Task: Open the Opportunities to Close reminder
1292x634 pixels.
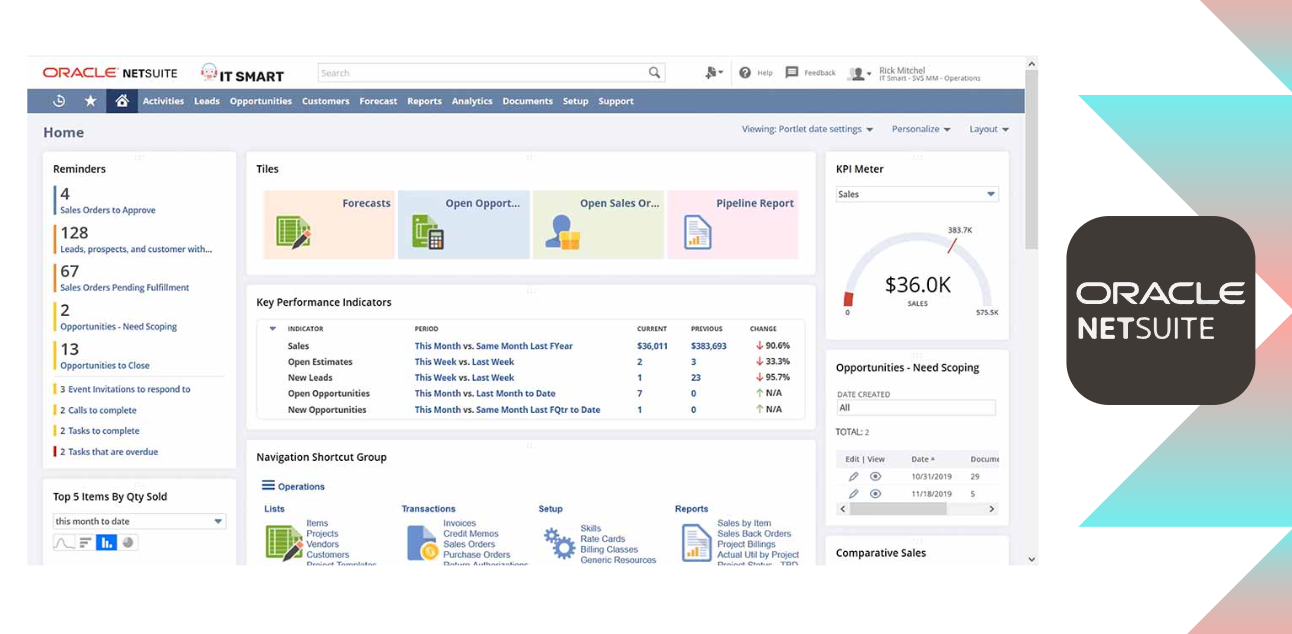Action: tap(105, 365)
